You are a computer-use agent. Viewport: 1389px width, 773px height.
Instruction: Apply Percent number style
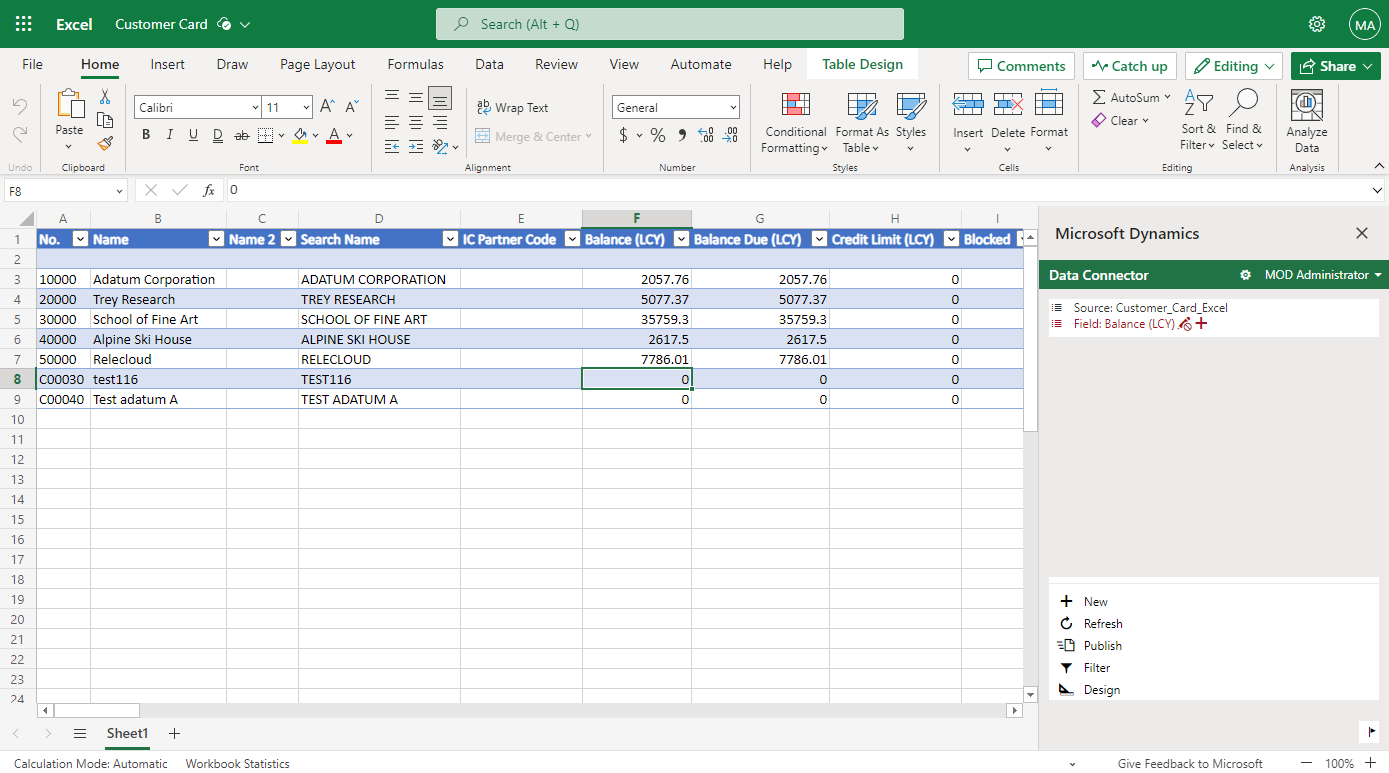658,133
